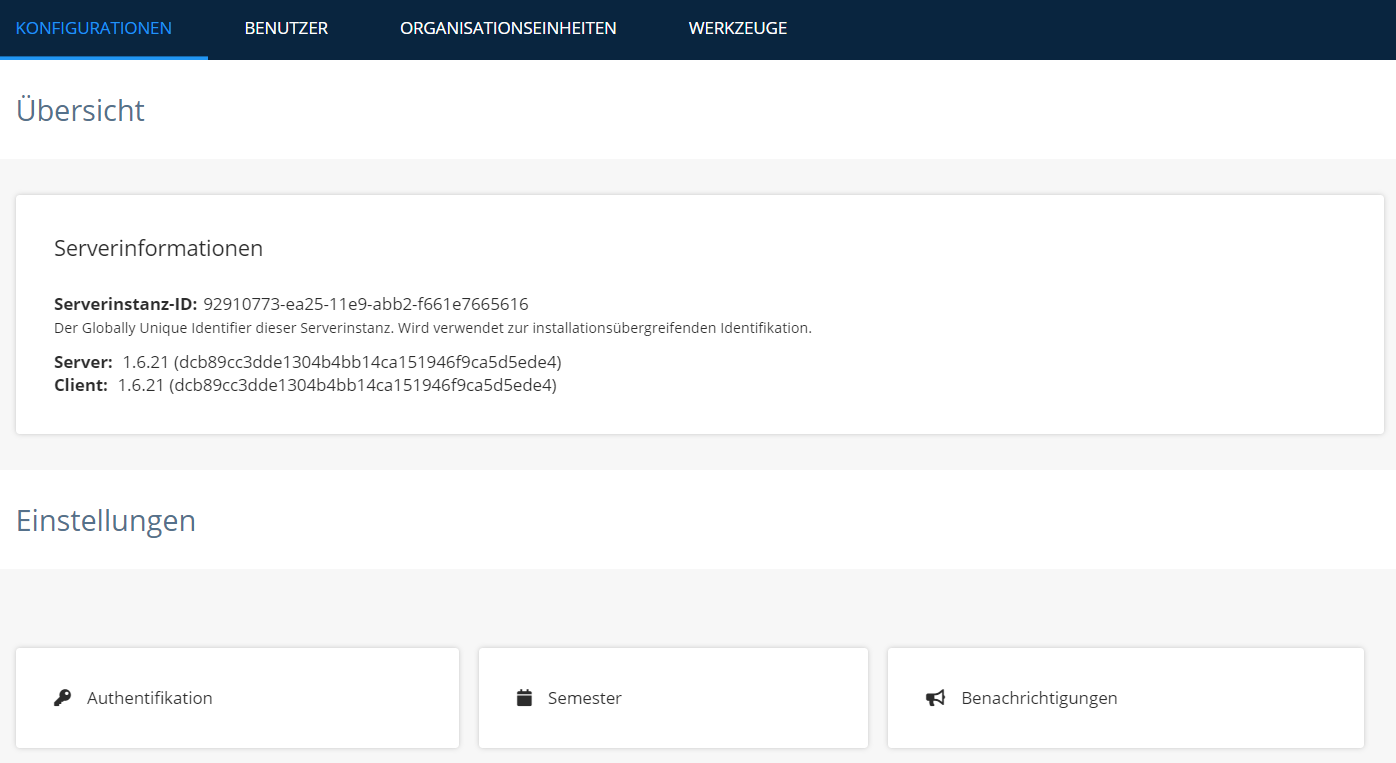Open the Benachrichtigungen settings card
This screenshot has height=763, width=1396.
pos(1126,698)
